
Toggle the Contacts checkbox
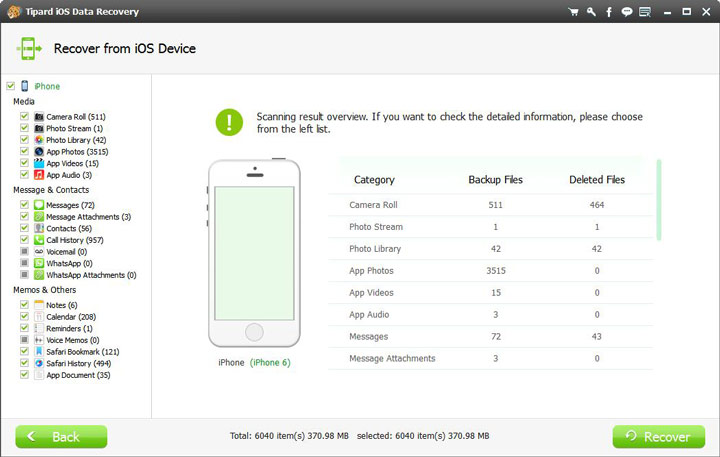(24, 228)
